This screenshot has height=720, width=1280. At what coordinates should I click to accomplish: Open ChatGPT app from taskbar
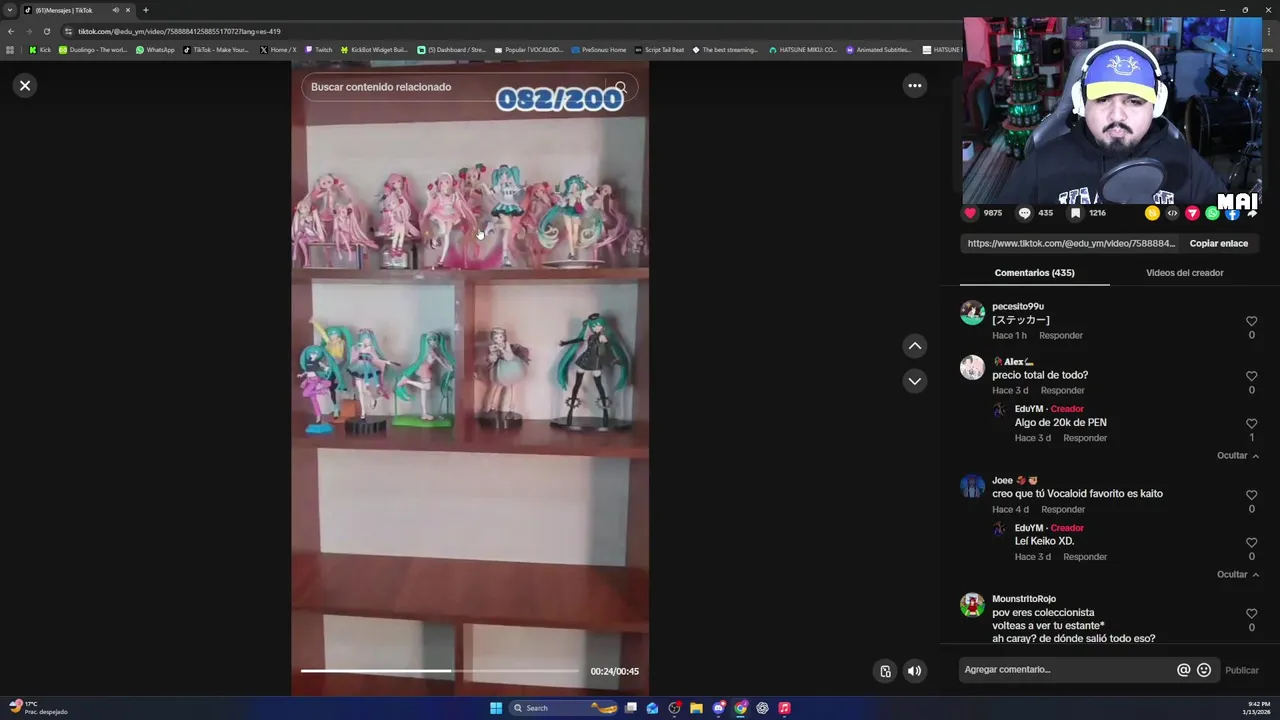point(762,708)
